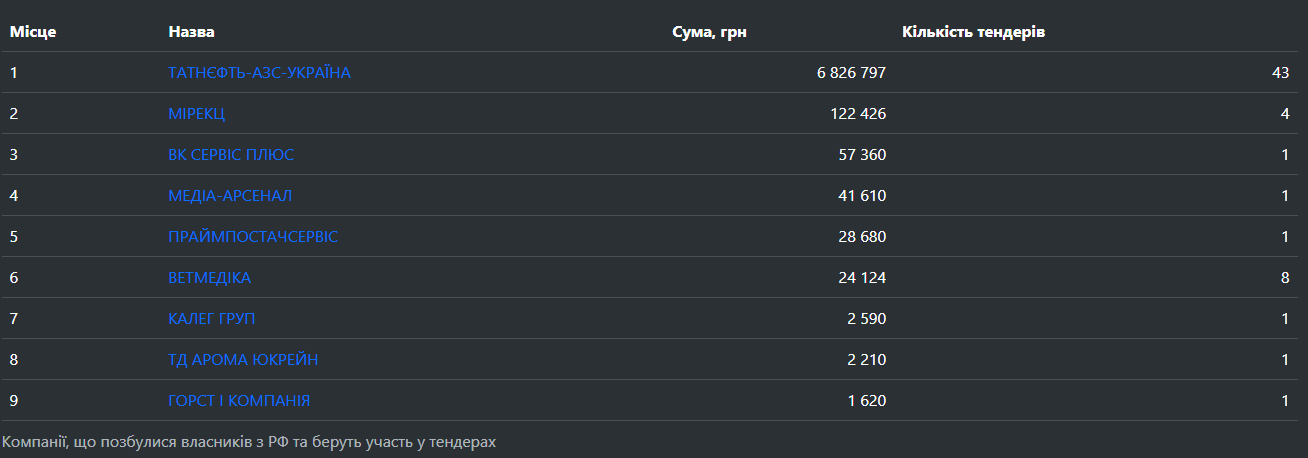Open the МІРЕКЦ company link
This screenshot has height=458, width=1308.
pyautogui.click(x=196, y=114)
